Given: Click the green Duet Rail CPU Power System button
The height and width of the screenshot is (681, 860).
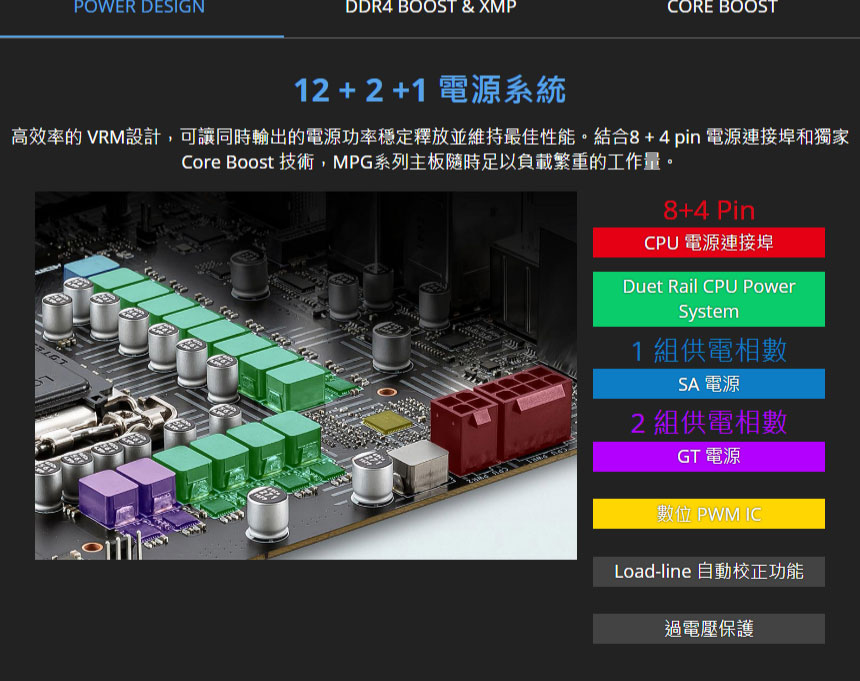Looking at the screenshot, I should pos(709,299).
